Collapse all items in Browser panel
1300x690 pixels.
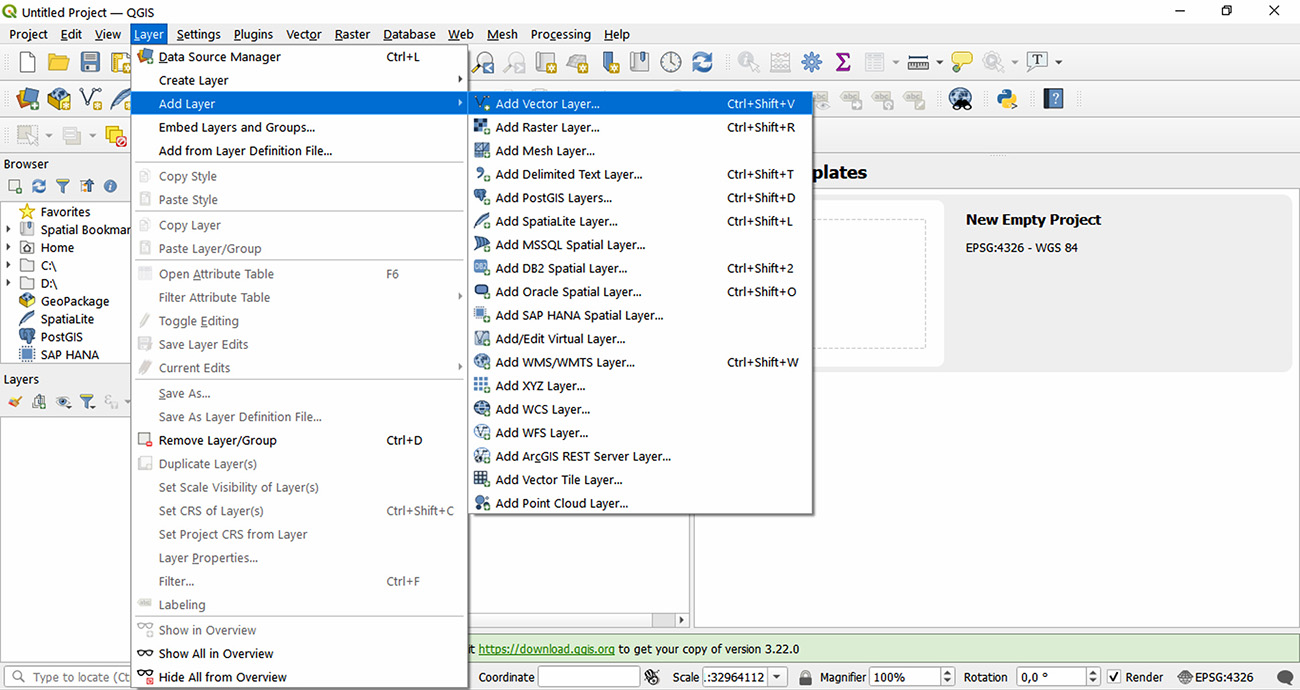tap(87, 186)
